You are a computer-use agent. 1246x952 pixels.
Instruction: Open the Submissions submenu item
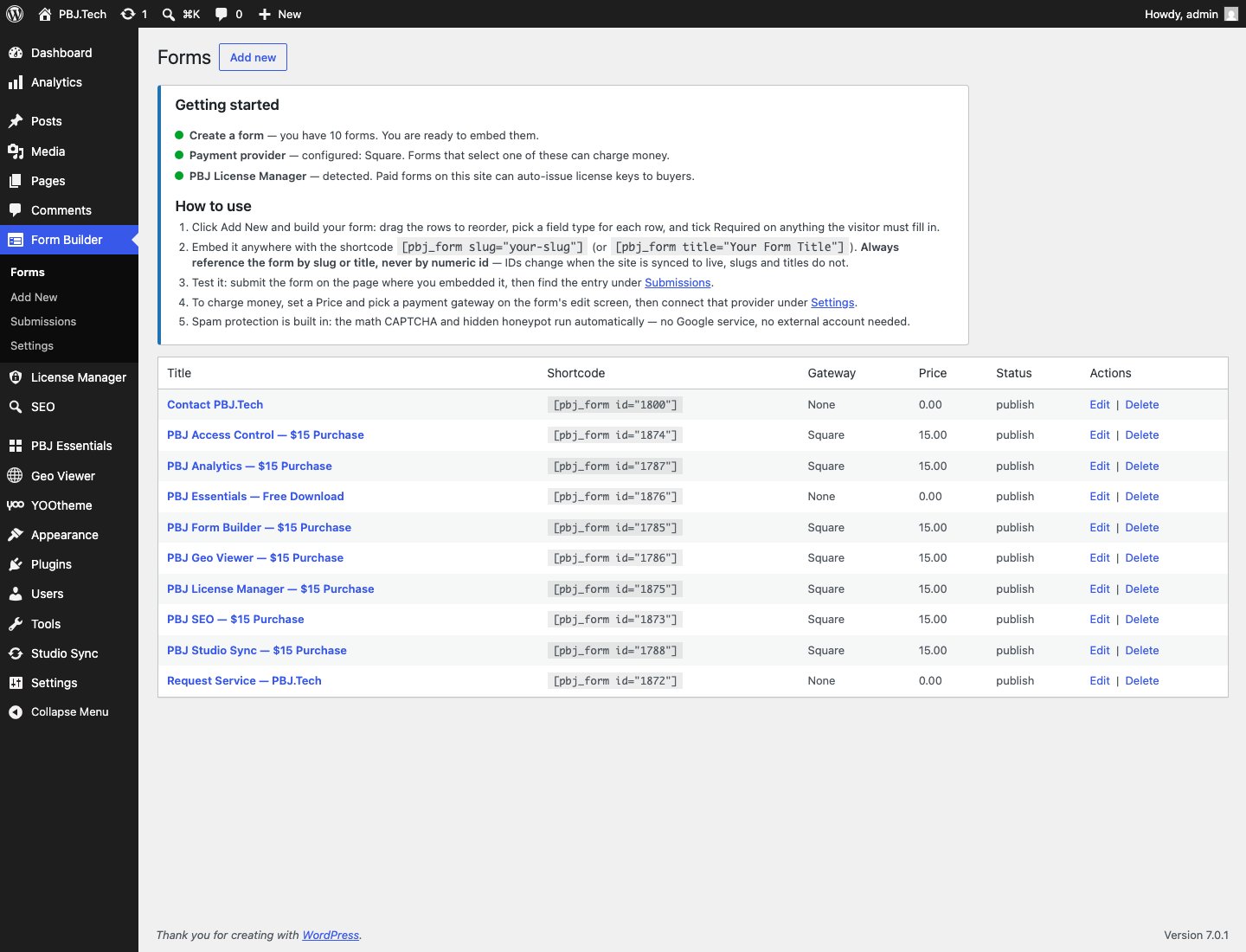[x=43, y=321]
